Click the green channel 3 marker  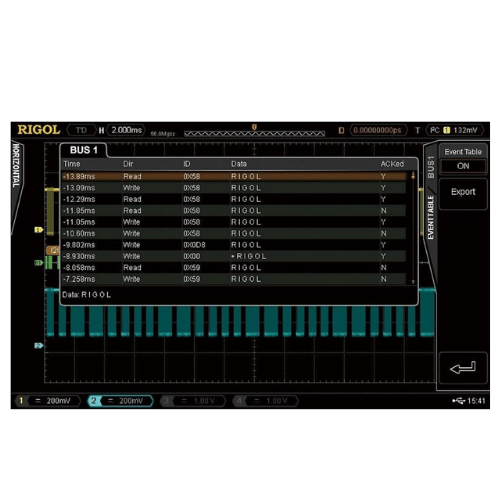coord(39,263)
